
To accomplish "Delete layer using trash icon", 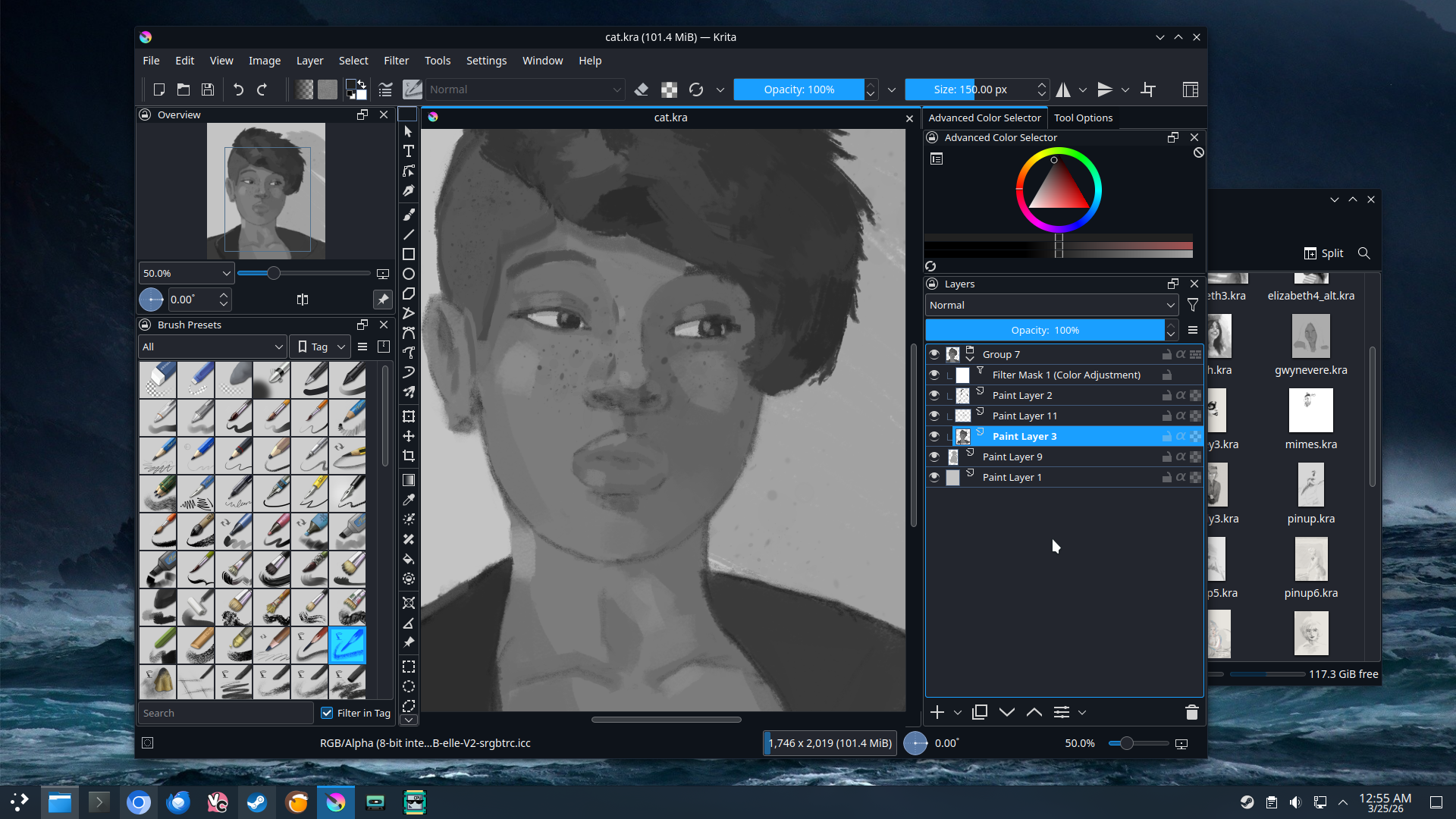I will [1191, 712].
